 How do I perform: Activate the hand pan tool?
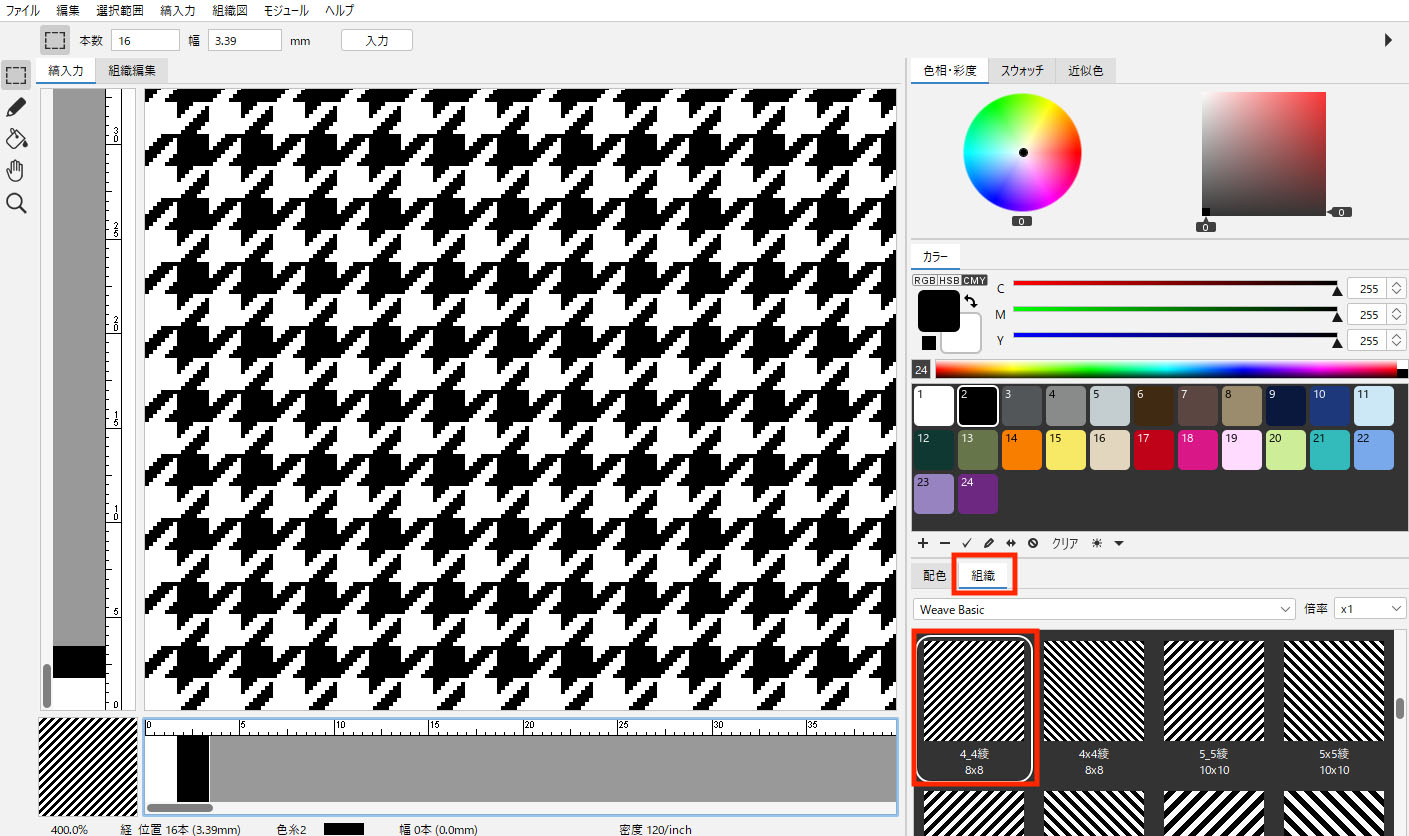(15, 171)
